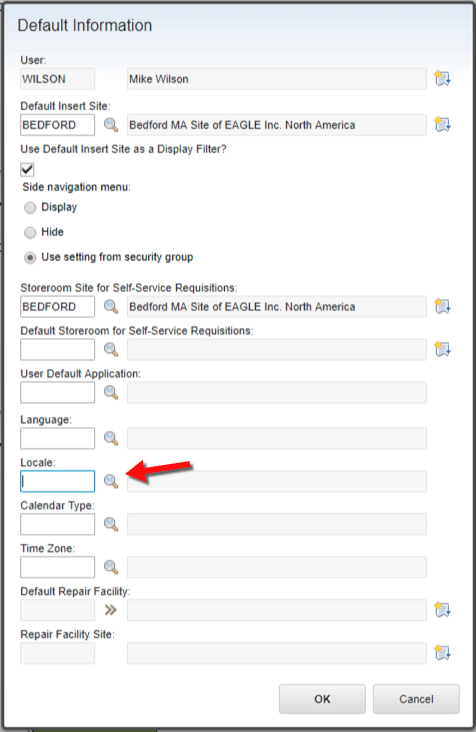The width and height of the screenshot is (476, 732).
Task: Click the Locale: label
Action: [x=38, y=462]
